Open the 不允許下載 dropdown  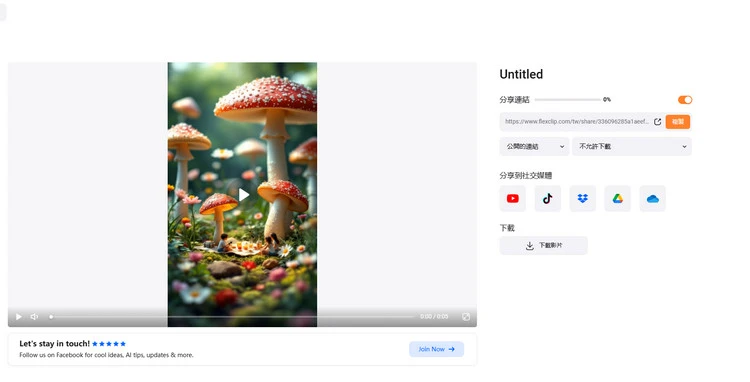[x=632, y=146]
